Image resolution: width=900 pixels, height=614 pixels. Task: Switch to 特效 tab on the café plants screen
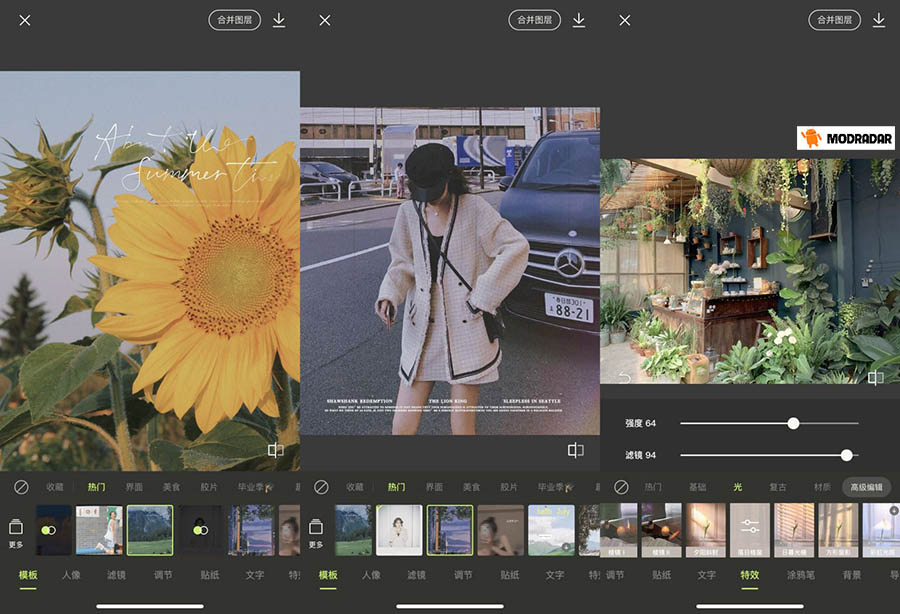pos(750,574)
